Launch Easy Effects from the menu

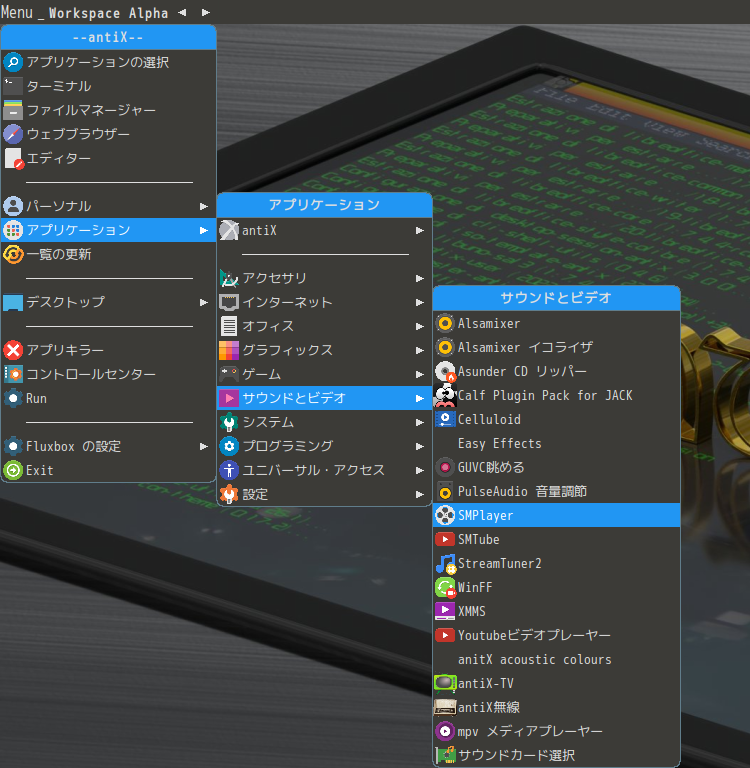pos(556,443)
